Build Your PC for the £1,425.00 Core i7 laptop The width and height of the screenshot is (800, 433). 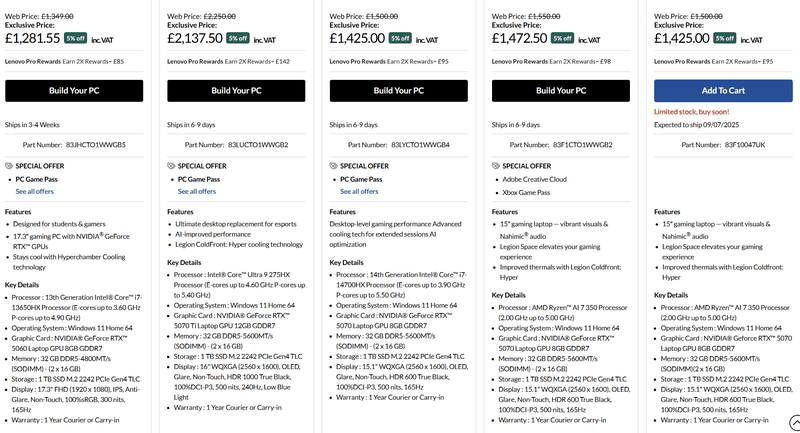(x=398, y=91)
